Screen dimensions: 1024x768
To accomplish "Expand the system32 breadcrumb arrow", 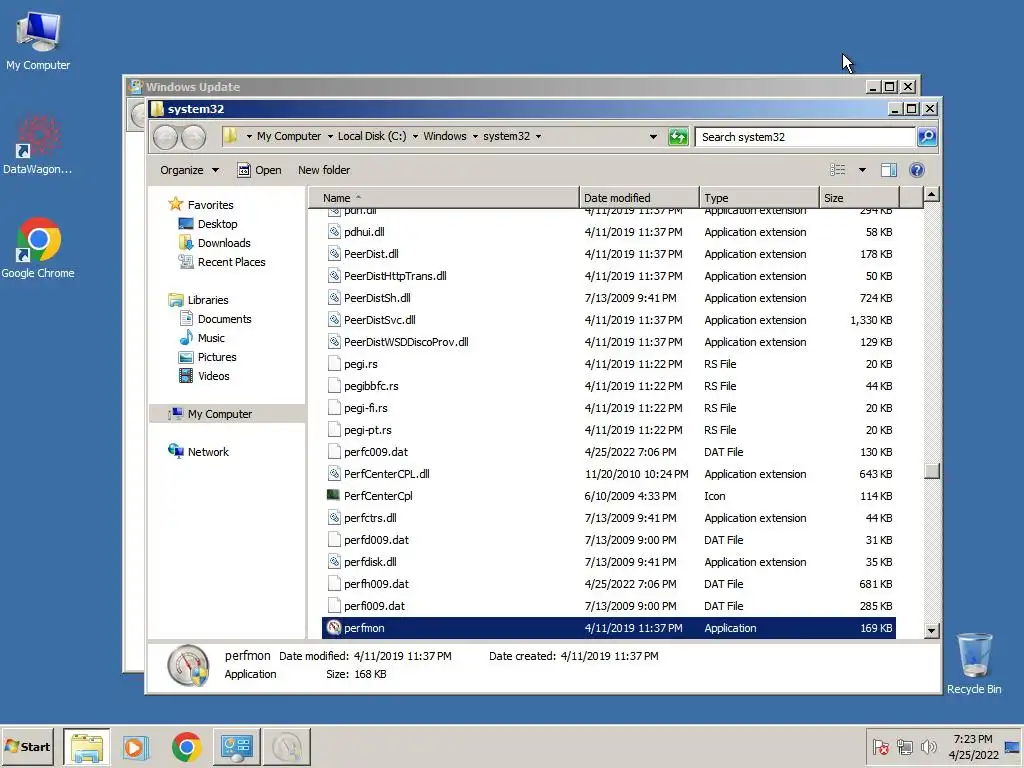I will 538,136.
